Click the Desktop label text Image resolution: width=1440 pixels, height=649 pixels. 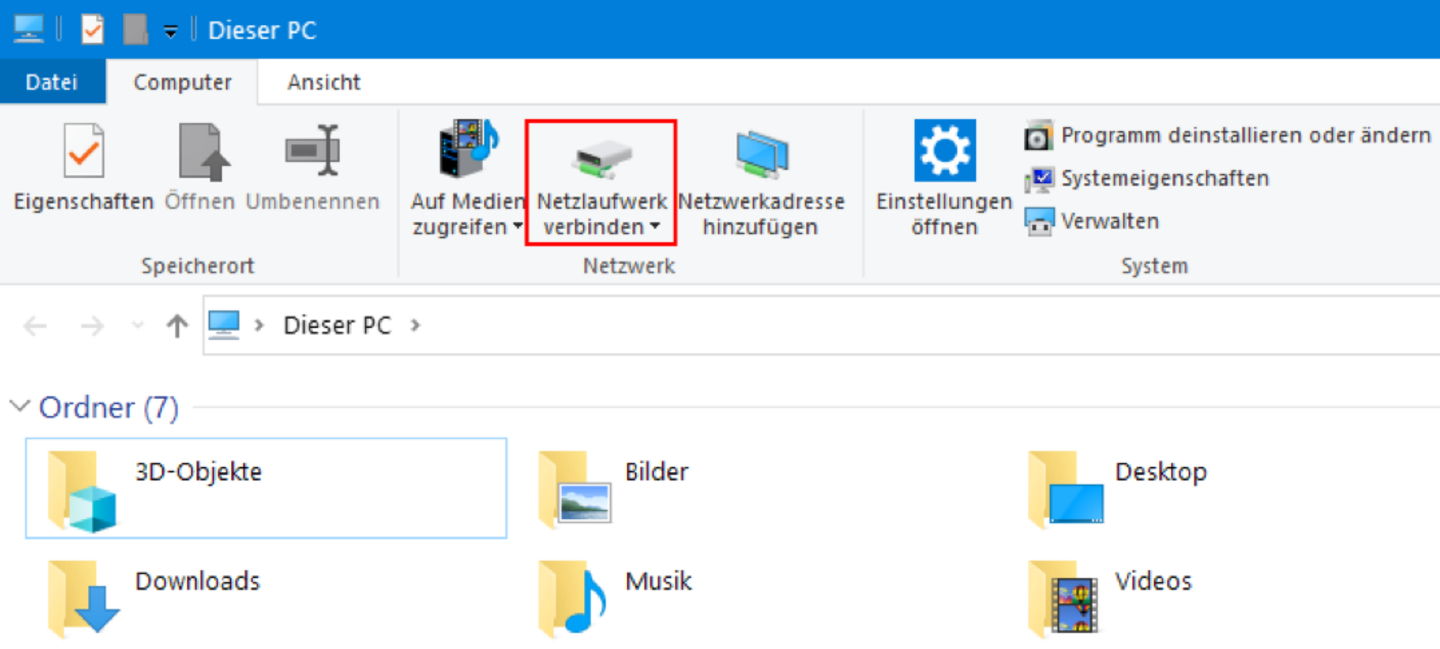(x=1161, y=471)
